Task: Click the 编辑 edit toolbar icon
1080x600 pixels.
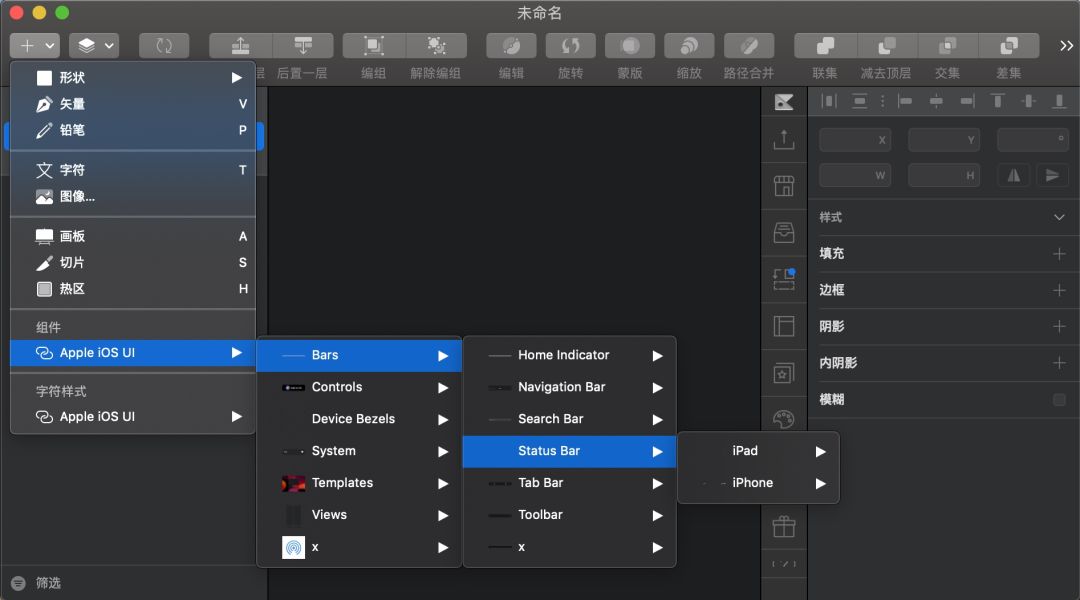Action: tap(511, 45)
